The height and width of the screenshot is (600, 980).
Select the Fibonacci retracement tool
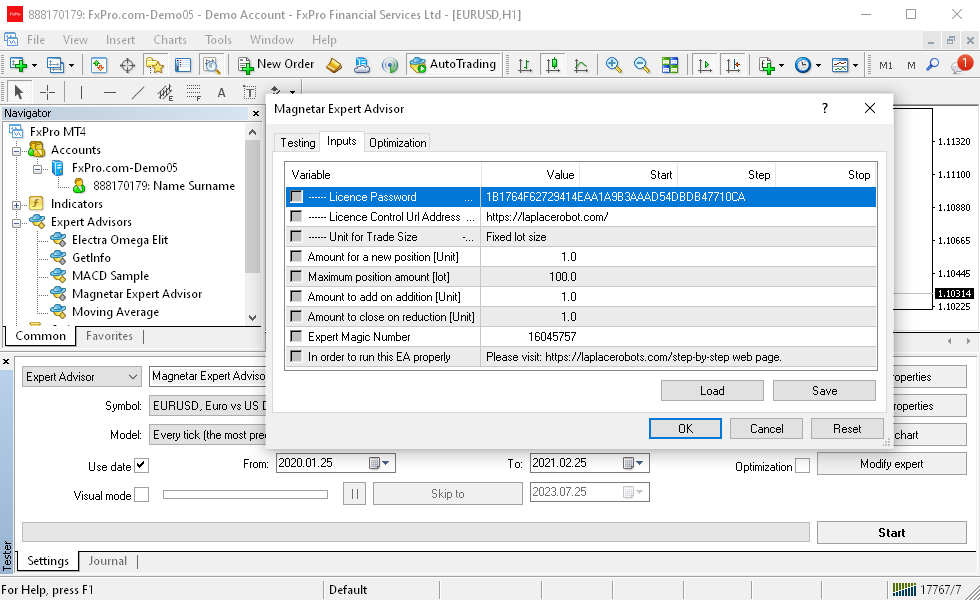point(194,92)
